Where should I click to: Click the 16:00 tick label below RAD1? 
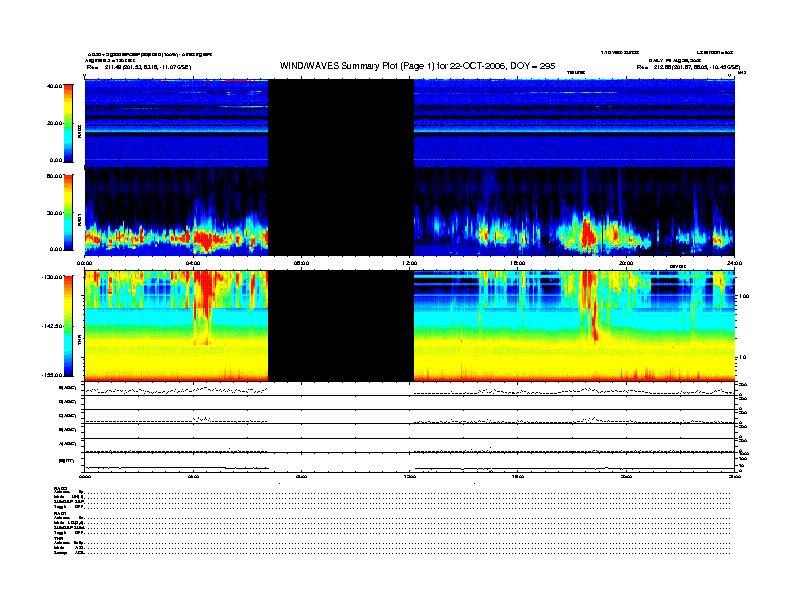(x=518, y=263)
